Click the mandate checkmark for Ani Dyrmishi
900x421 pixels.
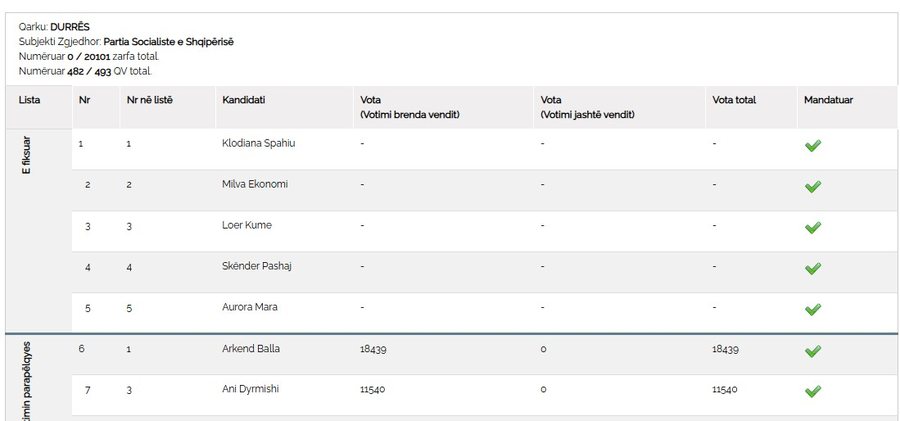pos(813,392)
